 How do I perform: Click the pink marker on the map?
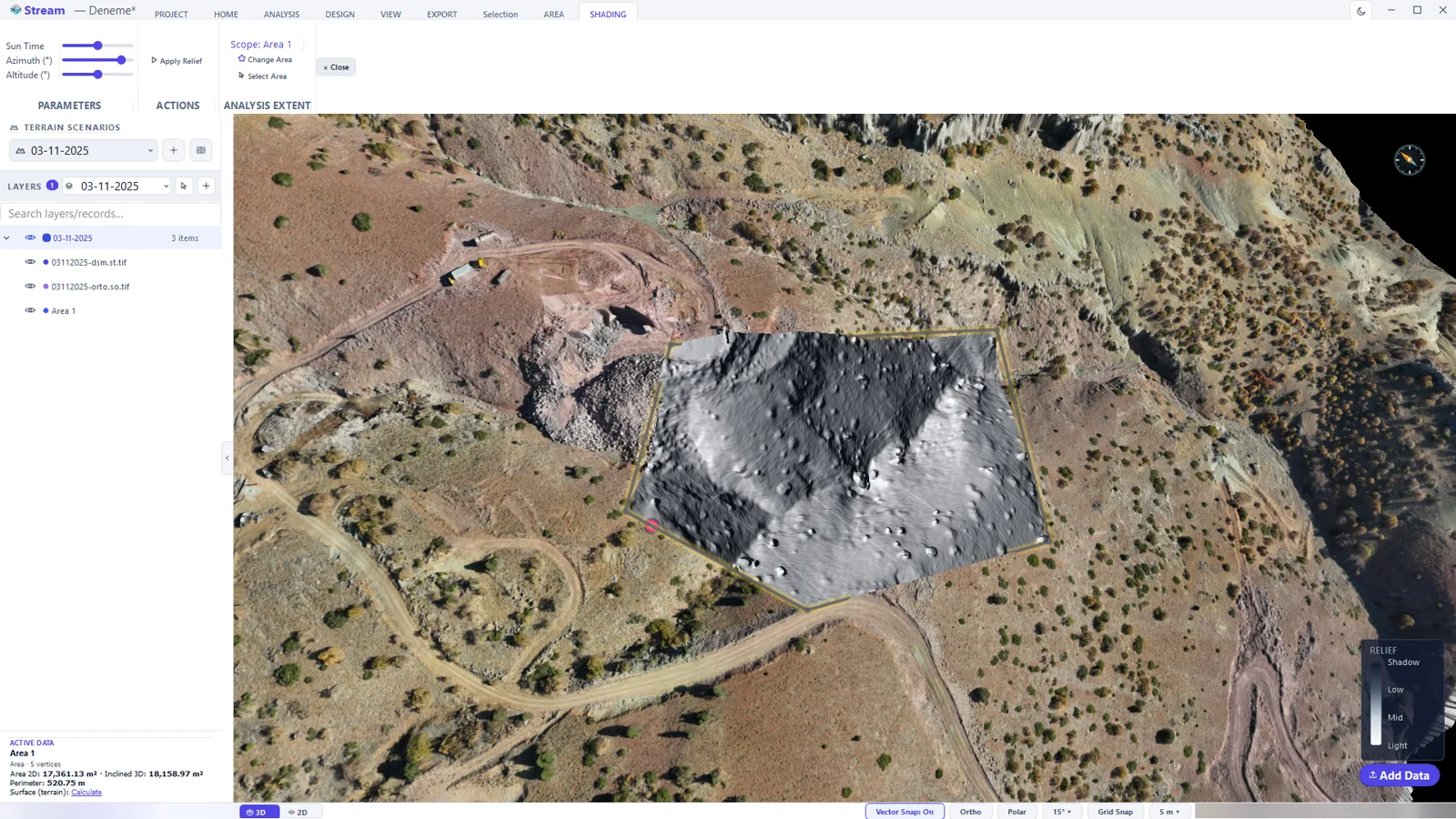click(652, 525)
